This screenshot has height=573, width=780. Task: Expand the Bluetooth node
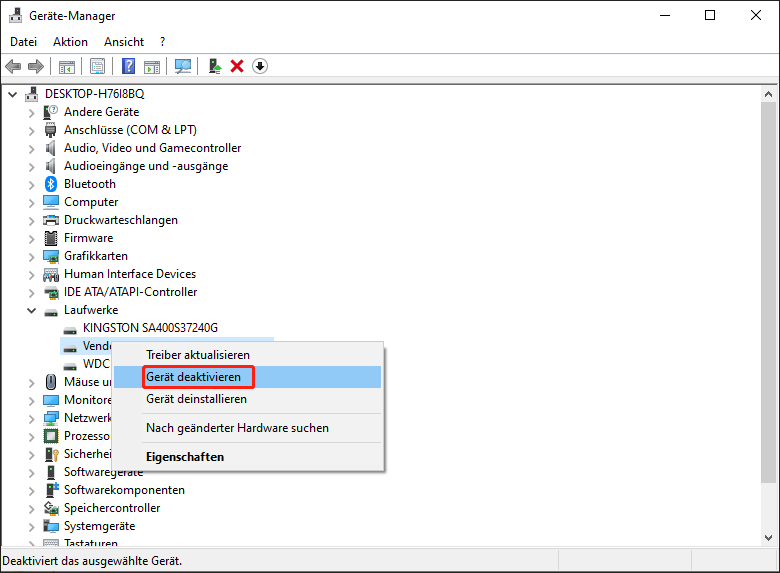click(x=31, y=185)
